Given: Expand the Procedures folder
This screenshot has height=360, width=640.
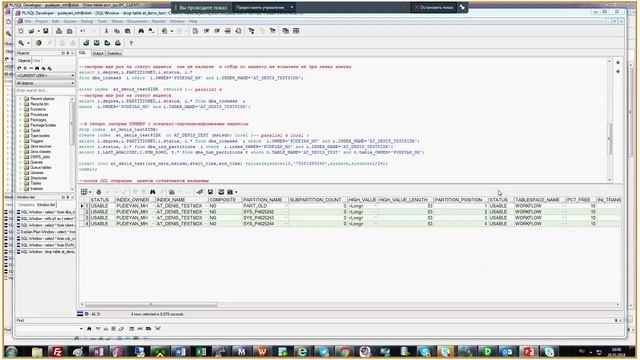Looking at the screenshot, I should click(x=20, y=115).
